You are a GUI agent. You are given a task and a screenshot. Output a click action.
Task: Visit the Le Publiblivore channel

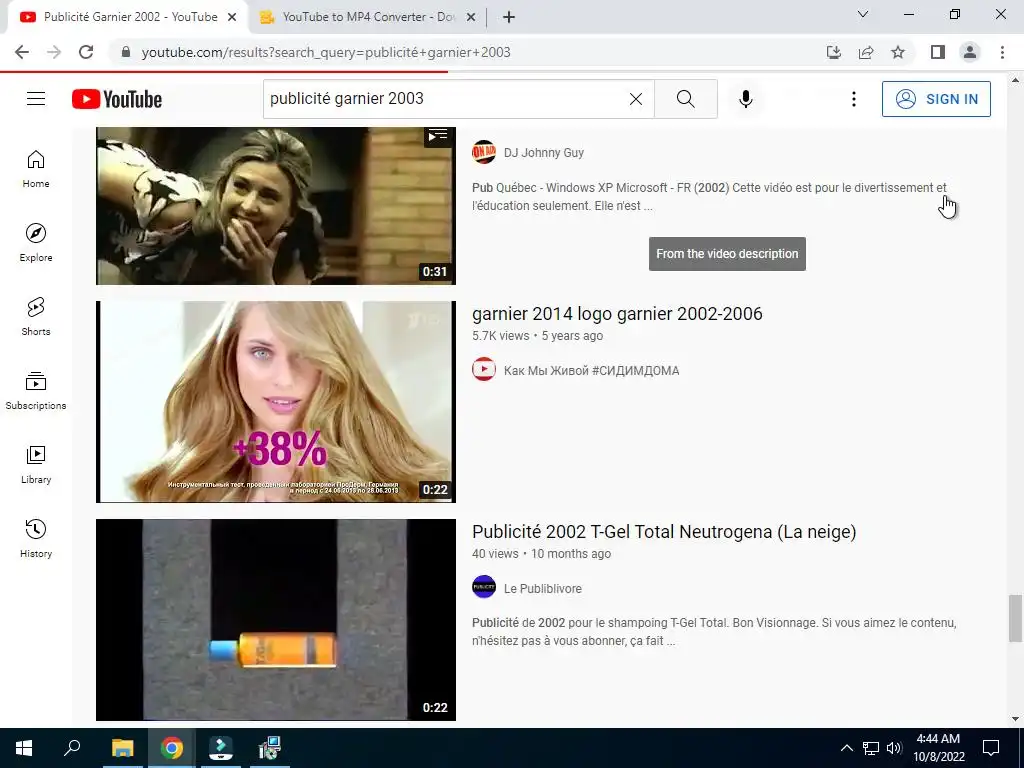coord(542,588)
